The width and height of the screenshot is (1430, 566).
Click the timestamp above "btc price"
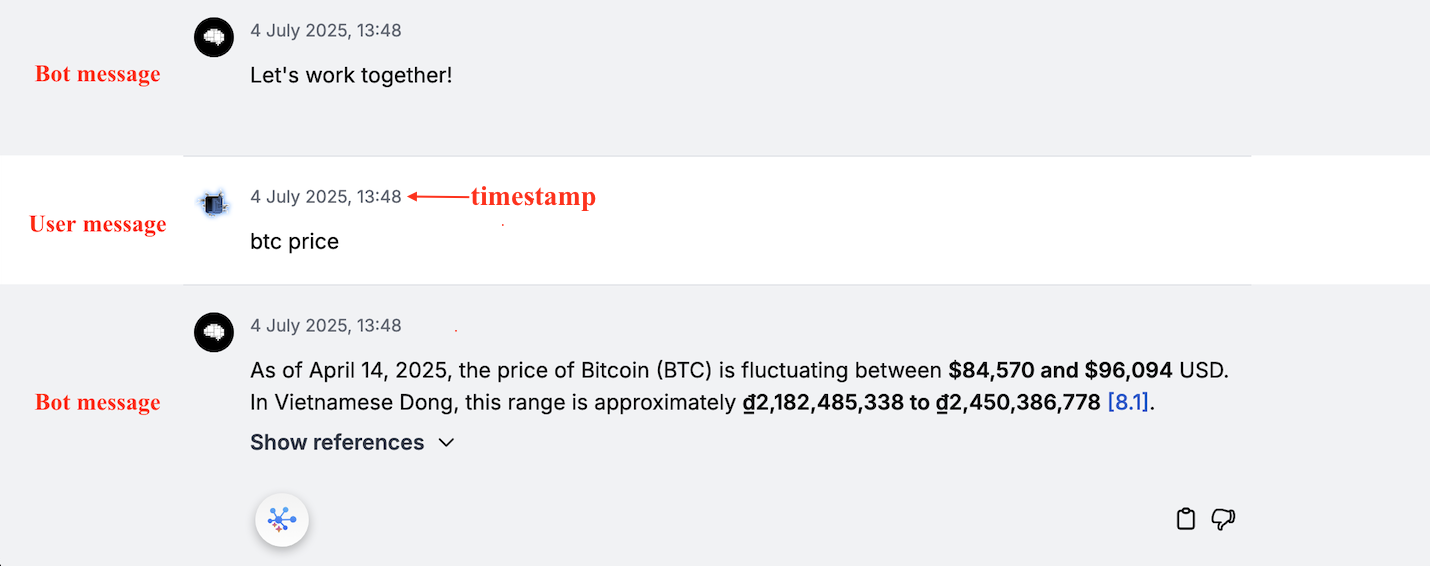click(x=326, y=197)
